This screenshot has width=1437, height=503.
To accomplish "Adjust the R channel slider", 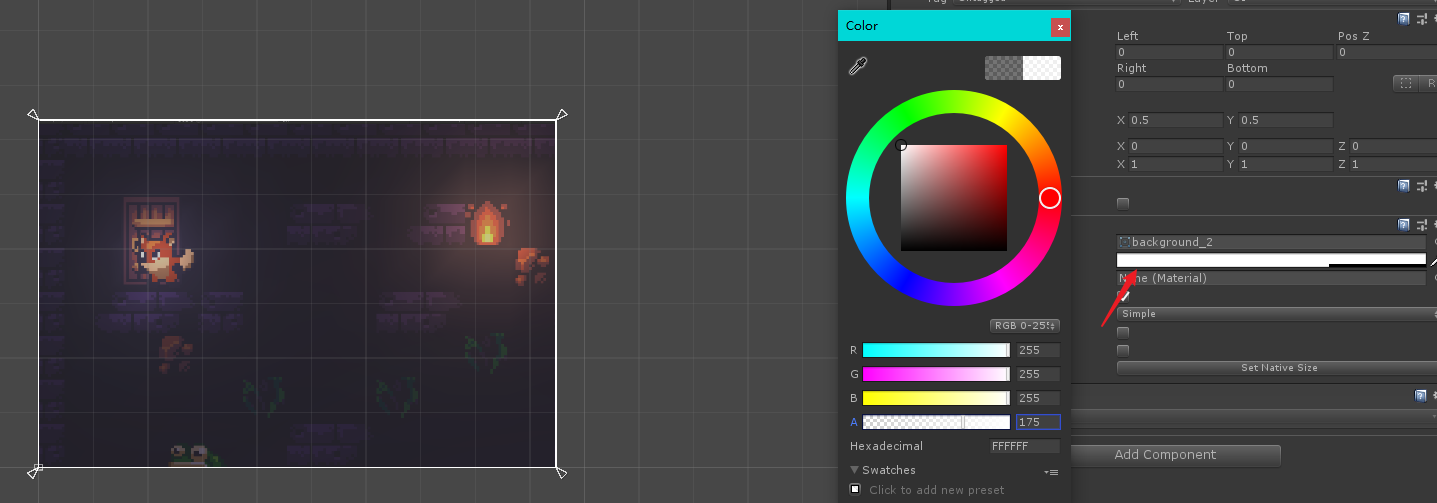I will (936, 350).
